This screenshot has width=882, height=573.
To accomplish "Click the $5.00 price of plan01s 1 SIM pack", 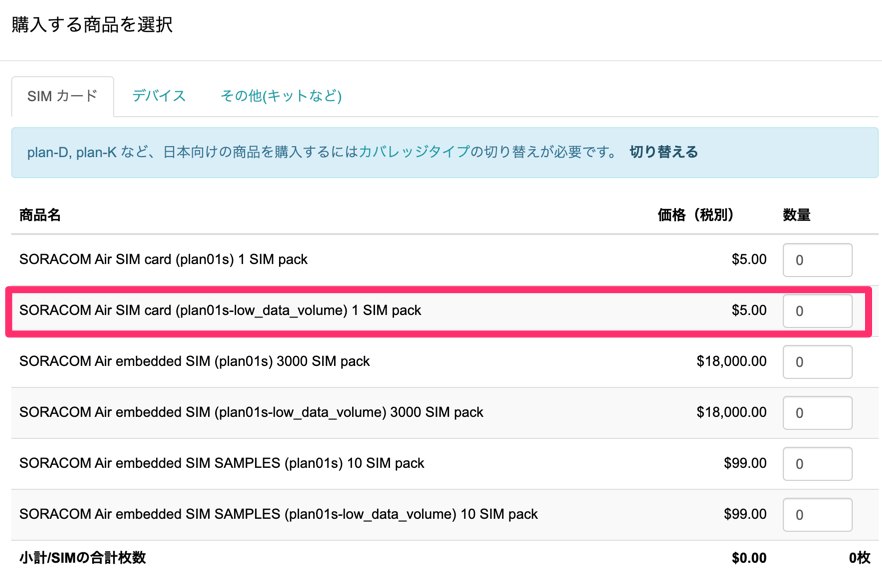I will pyautogui.click(x=749, y=259).
